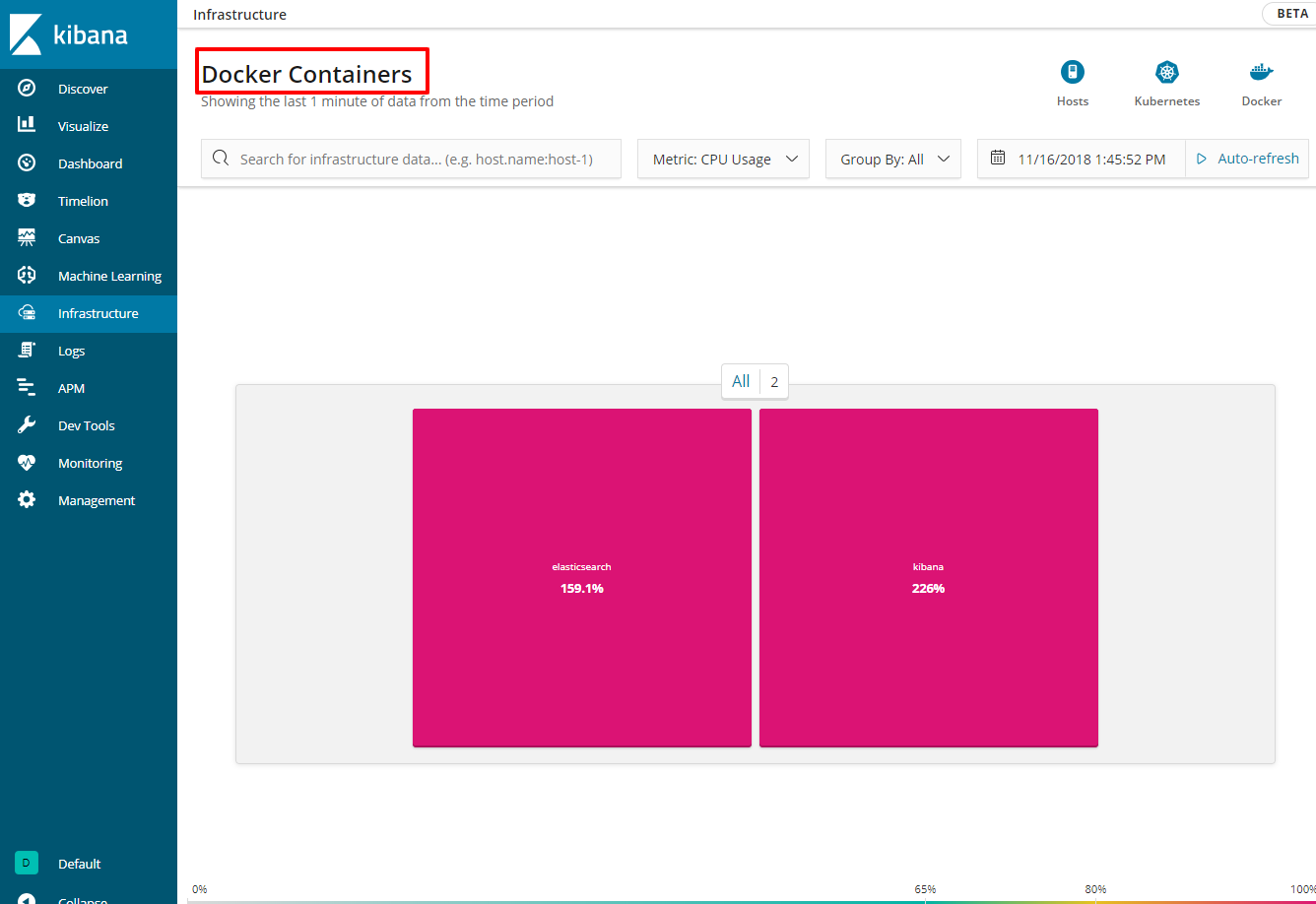This screenshot has width=1316, height=904.
Task: Switch to Kubernetes view icon
Action: pos(1167,72)
